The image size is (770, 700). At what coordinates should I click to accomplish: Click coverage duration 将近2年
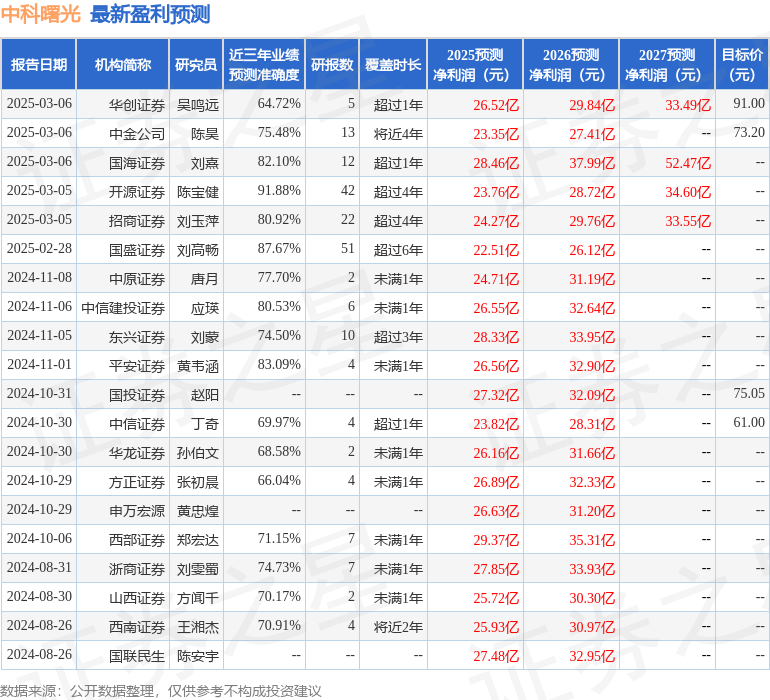pyautogui.click(x=398, y=626)
